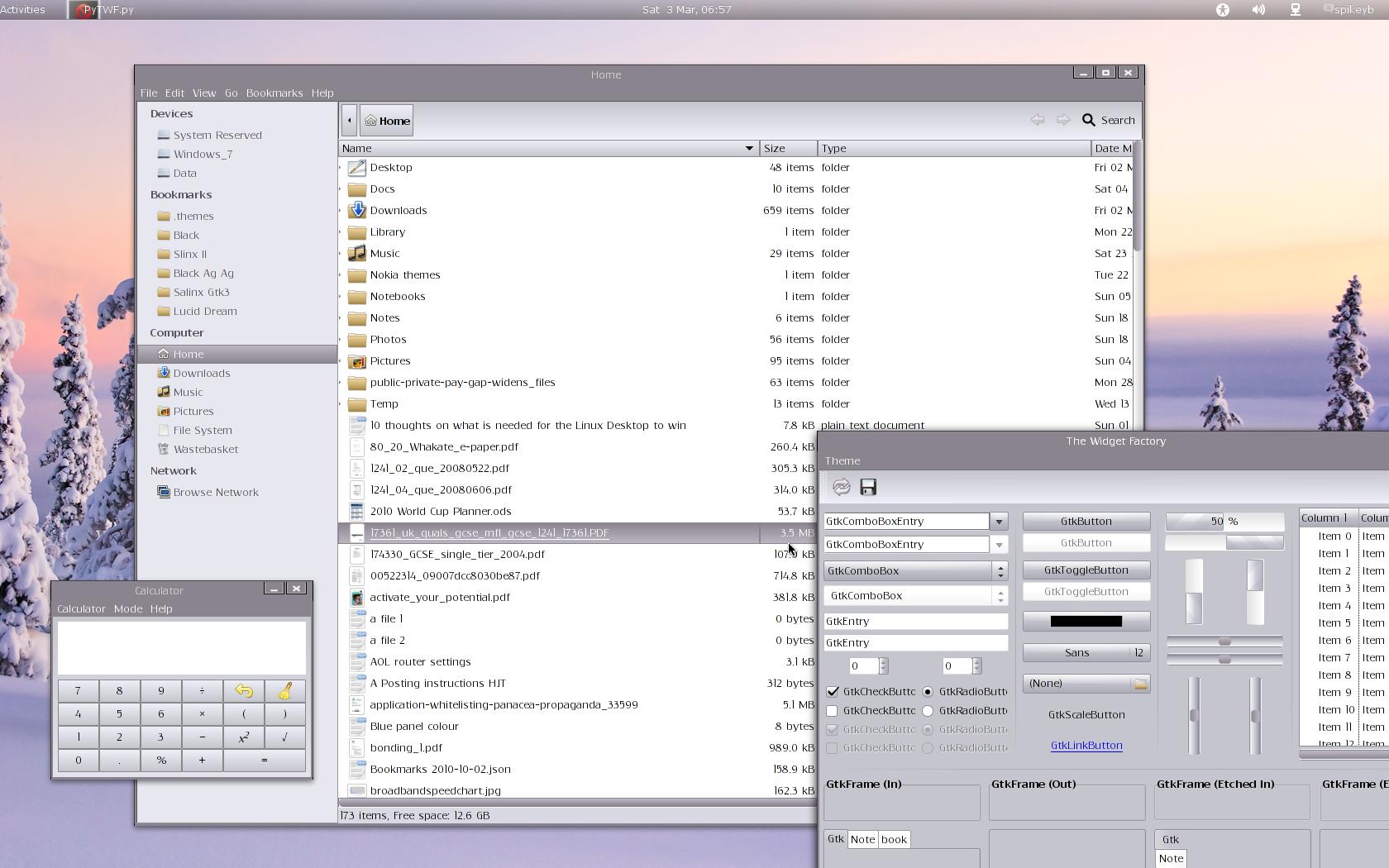Select Downloads folder icon in file list
The height and width of the screenshot is (868, 1389).
click(x=357, y=210)
